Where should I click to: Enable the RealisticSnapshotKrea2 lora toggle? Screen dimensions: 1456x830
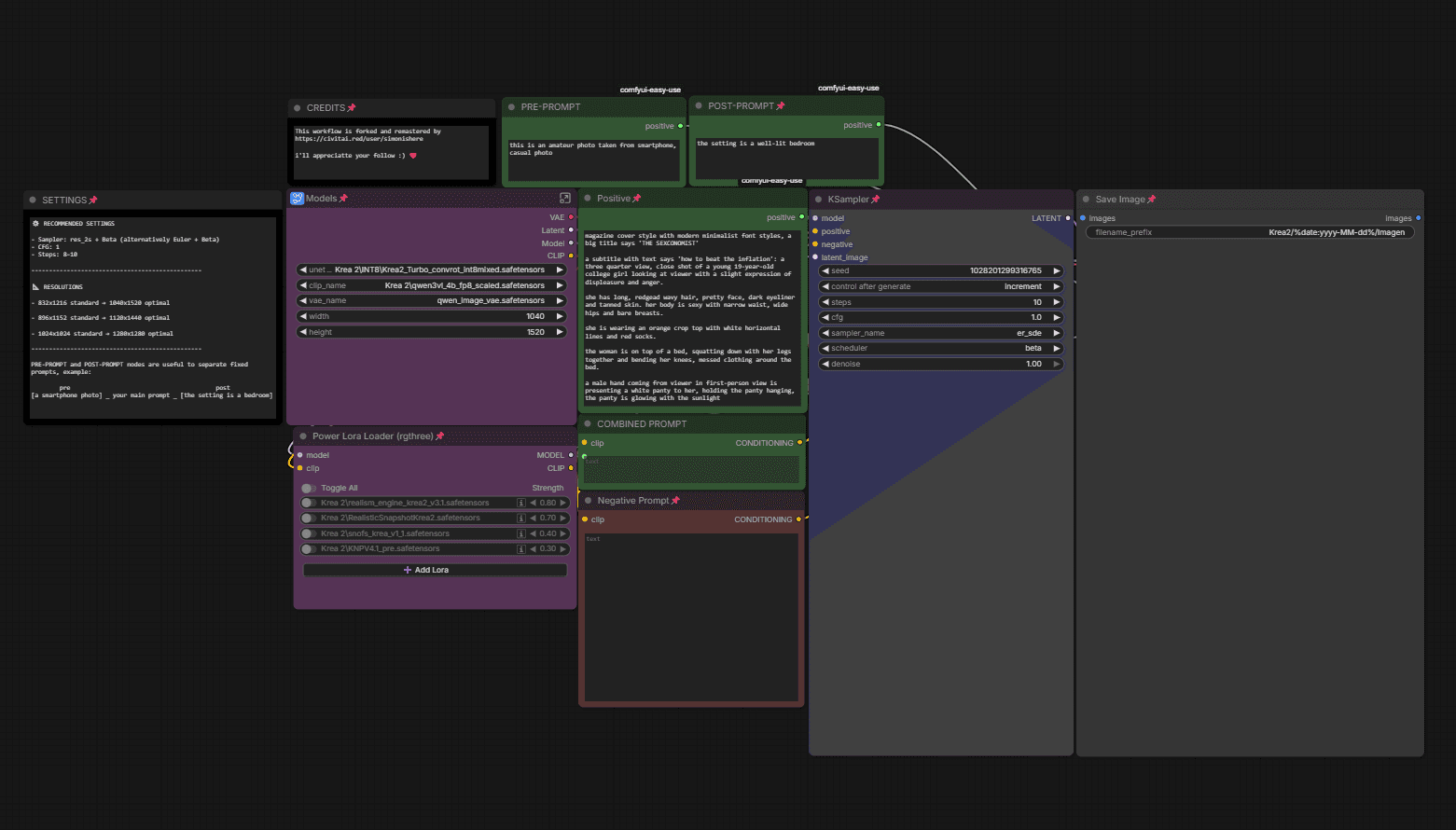(308, 518)
